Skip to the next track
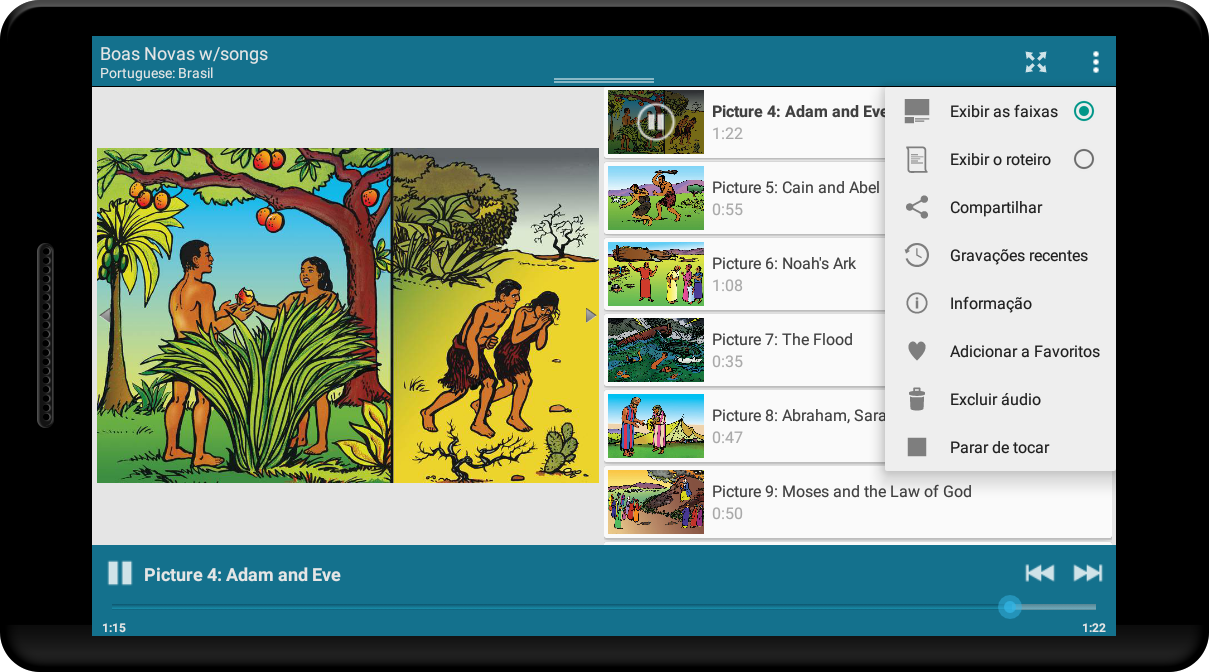1209x672 pixels. click(1088, 573)
